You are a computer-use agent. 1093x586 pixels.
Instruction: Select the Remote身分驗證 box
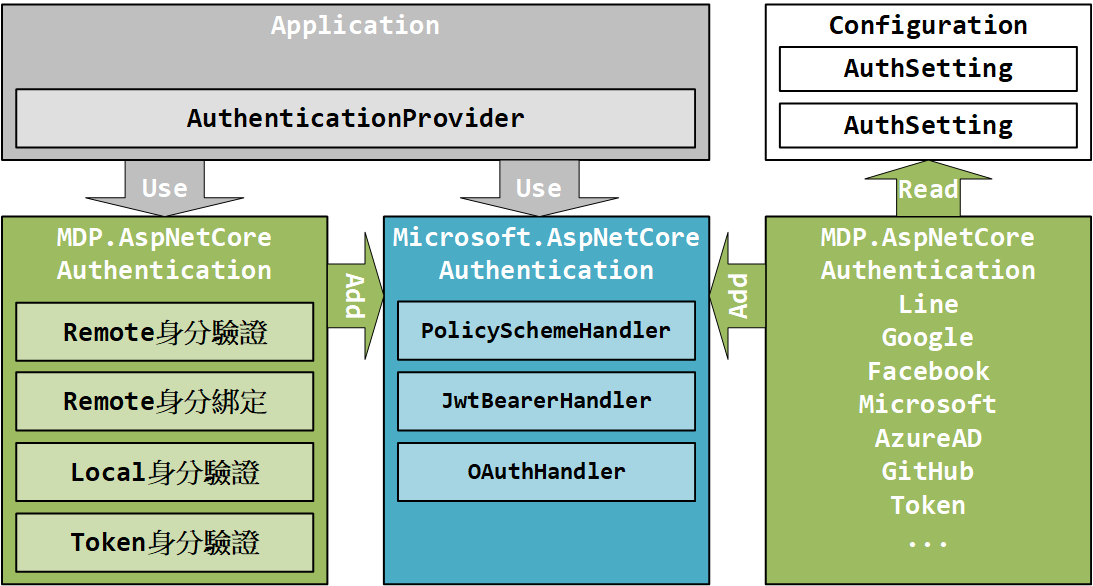165,332
